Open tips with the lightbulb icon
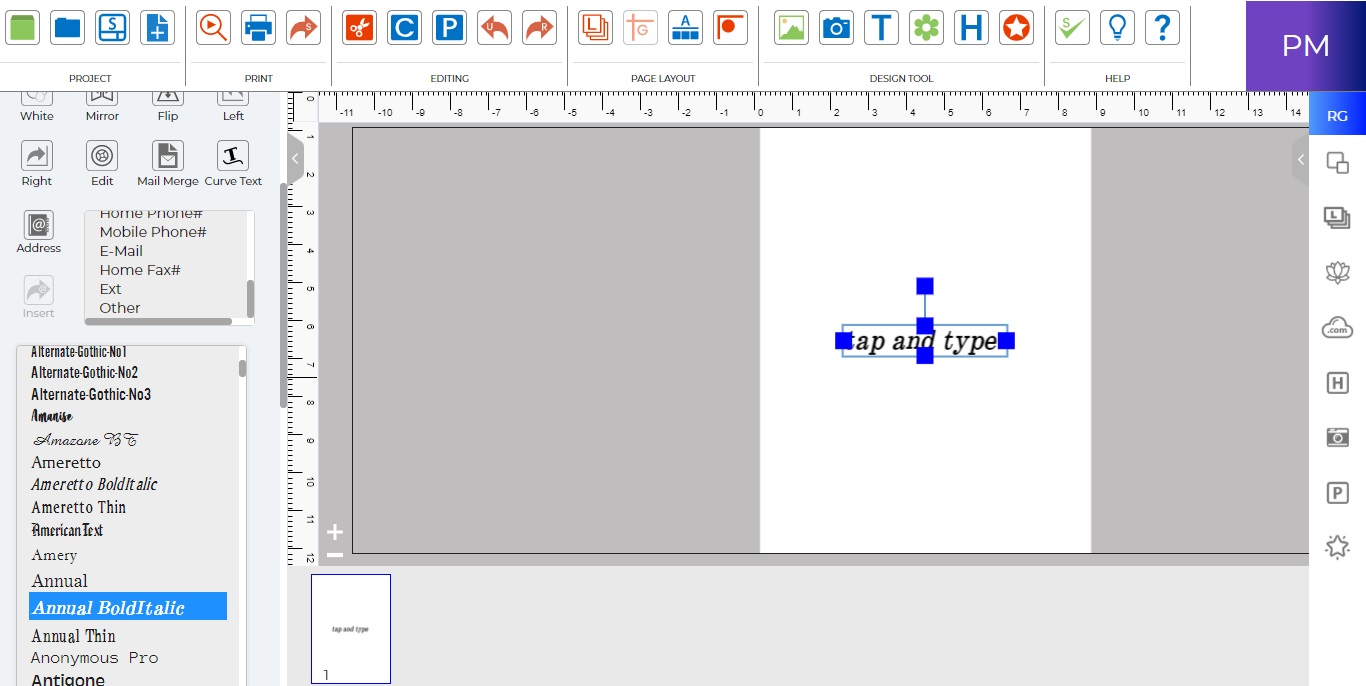The height and width of the screenshot is (686, 1366). click(1117, 27)
